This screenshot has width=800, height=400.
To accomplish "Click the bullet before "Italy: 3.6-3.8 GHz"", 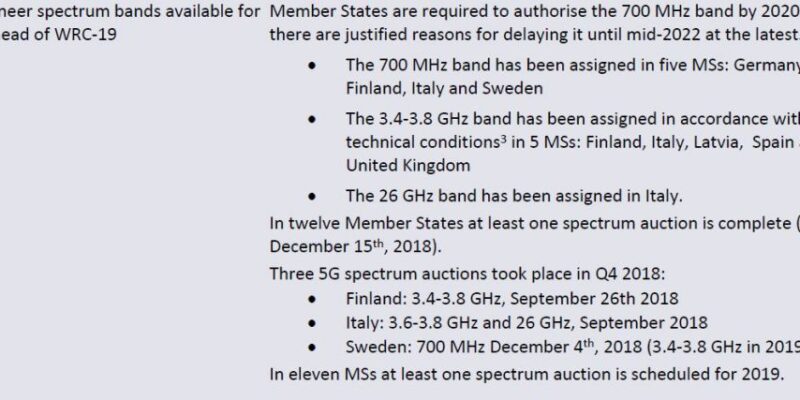I will (311, 323).
